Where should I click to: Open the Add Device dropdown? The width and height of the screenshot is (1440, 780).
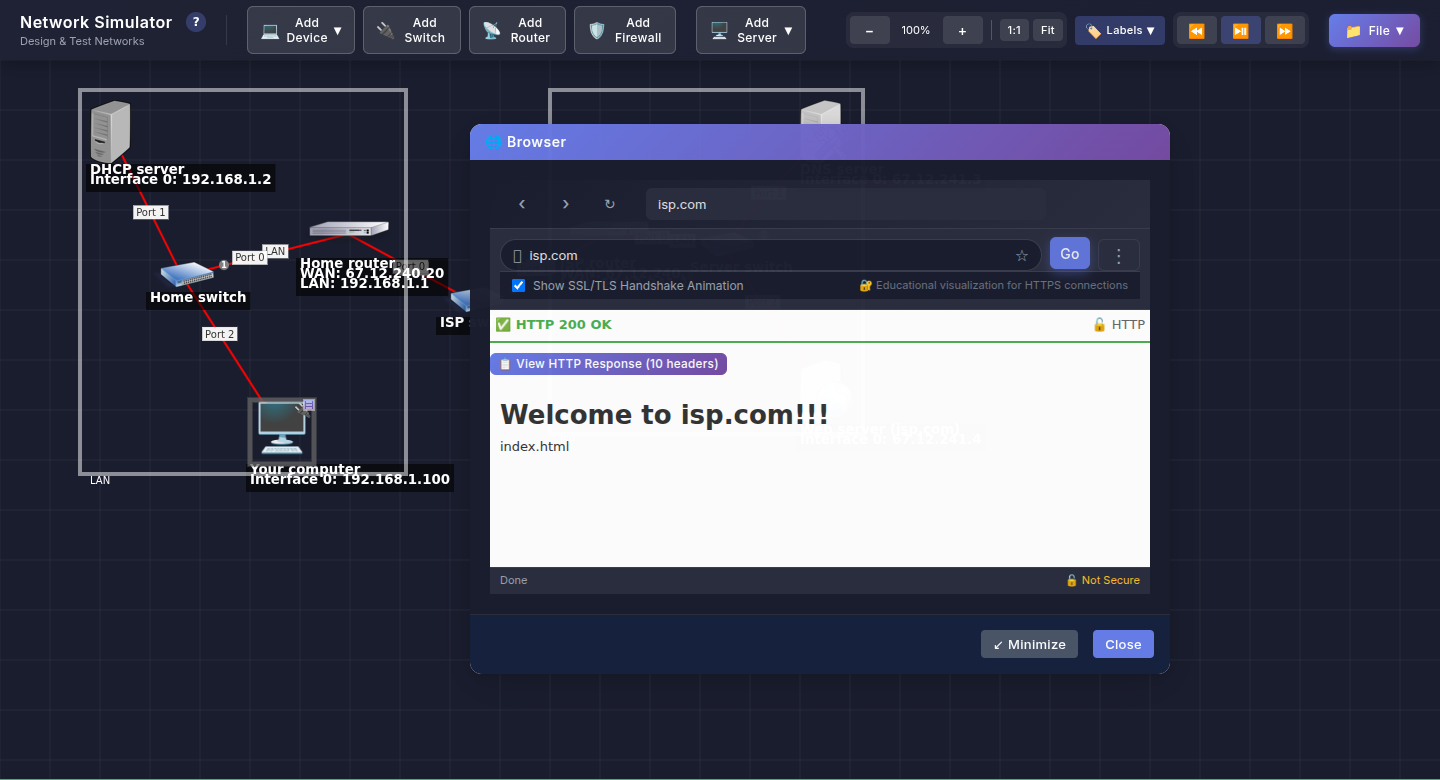301,30
